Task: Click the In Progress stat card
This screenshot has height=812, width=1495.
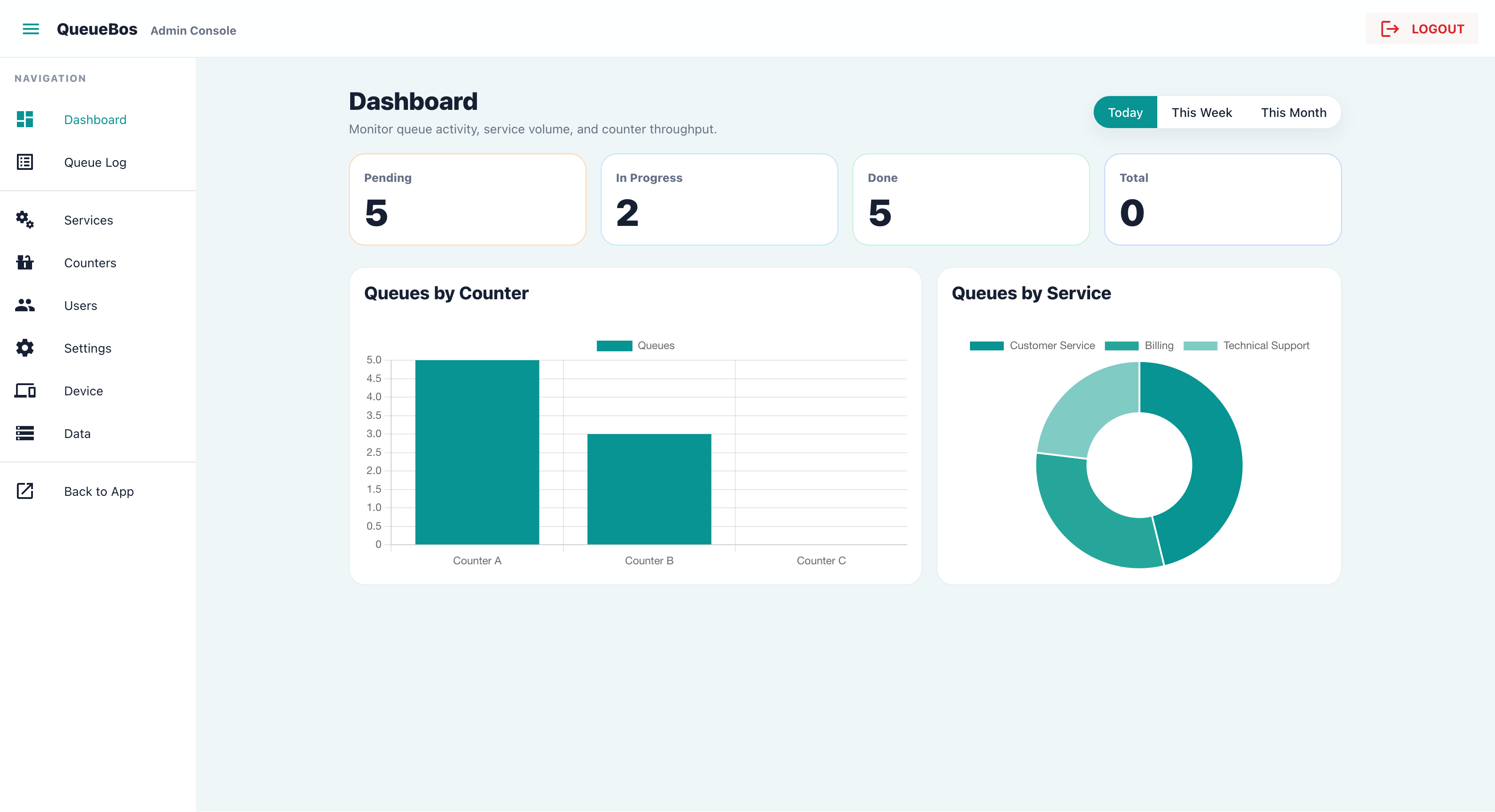Action: point(719,200)
